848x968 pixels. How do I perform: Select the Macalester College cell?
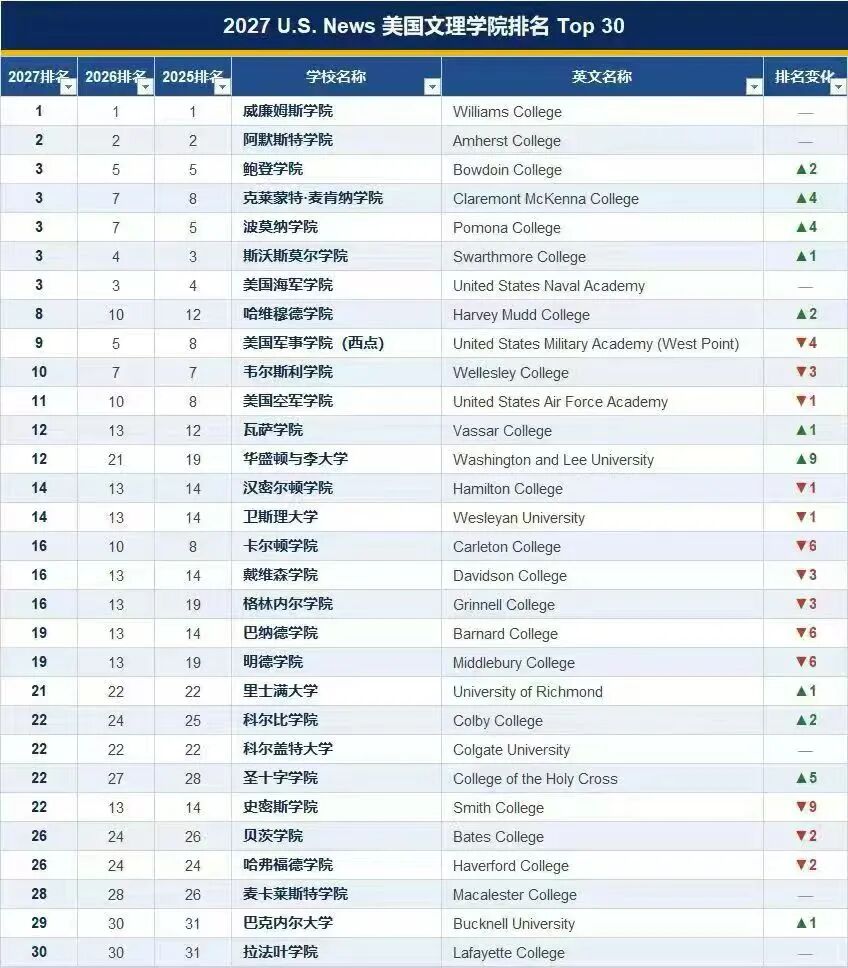pyautogui.click(x=602, y=895)
